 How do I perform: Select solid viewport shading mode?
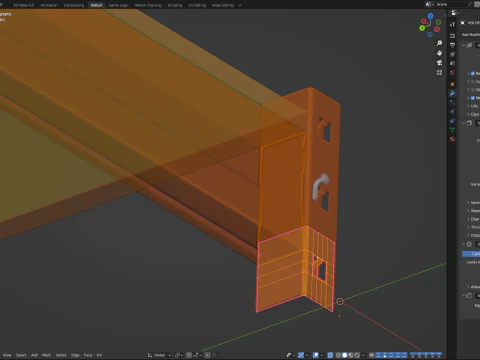pos(345,355)
